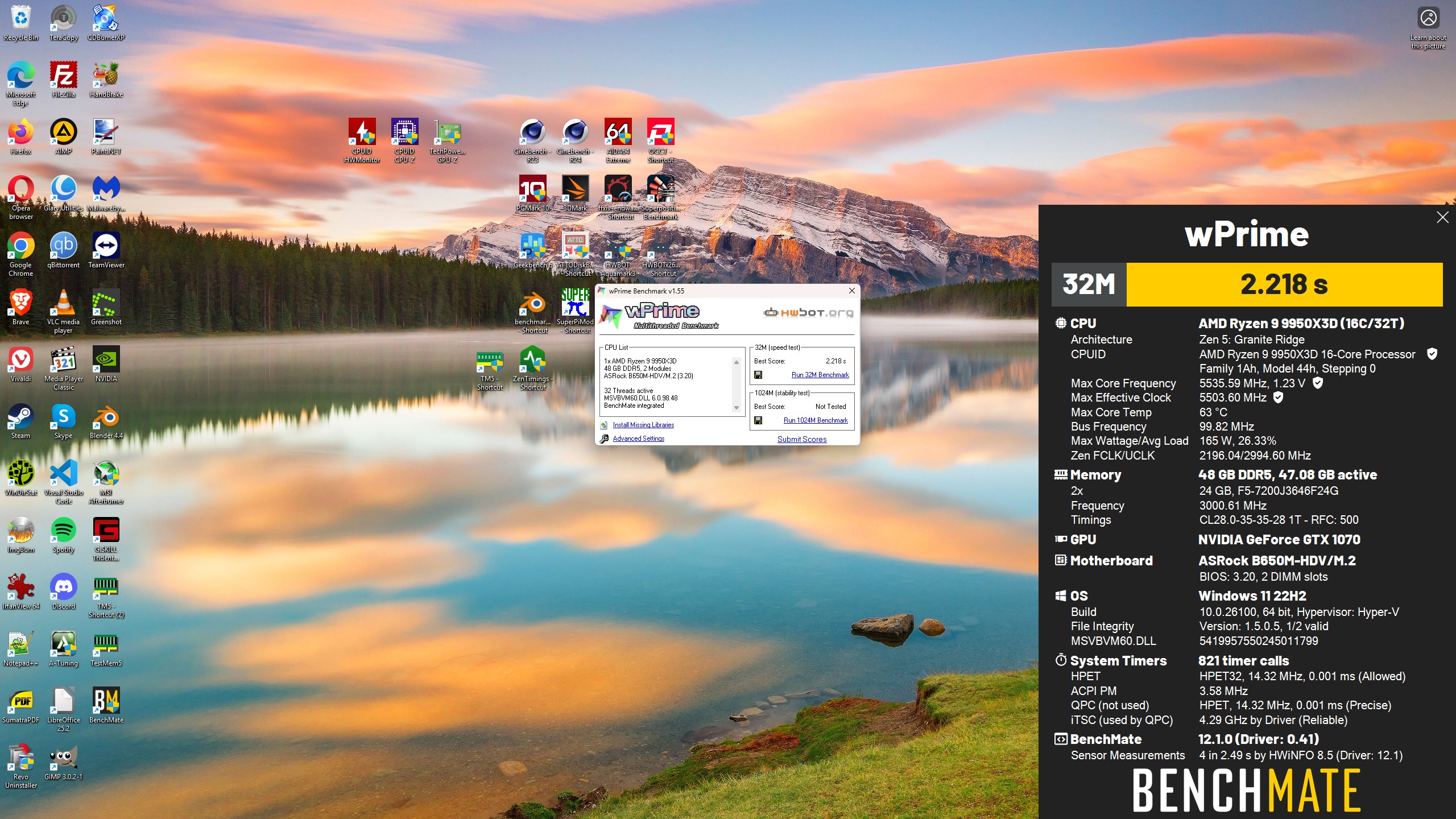Image resolution: width=1456 pixels, height=819 pixels.
Task: Select Superposition Benchmark icon
Action: pyautogui.click(x=661, y=197)
